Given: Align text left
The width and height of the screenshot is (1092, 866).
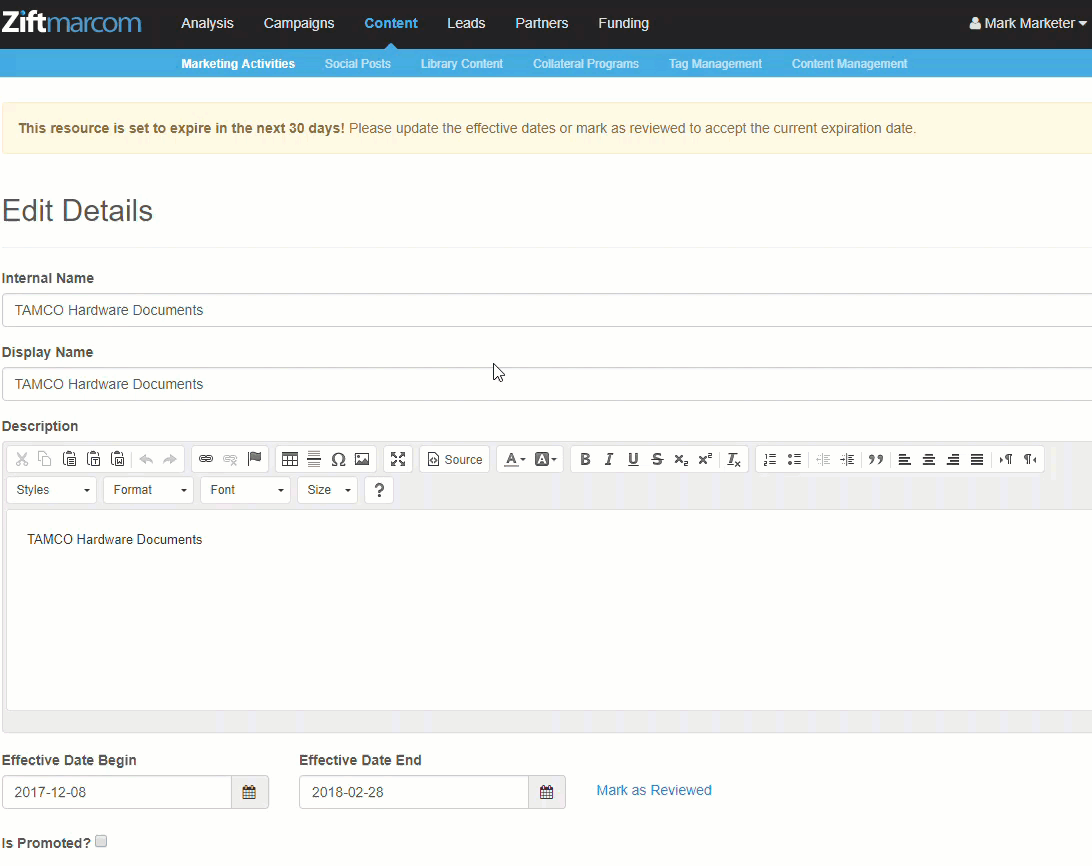Looking at the screenshot, I should [905, 459].
